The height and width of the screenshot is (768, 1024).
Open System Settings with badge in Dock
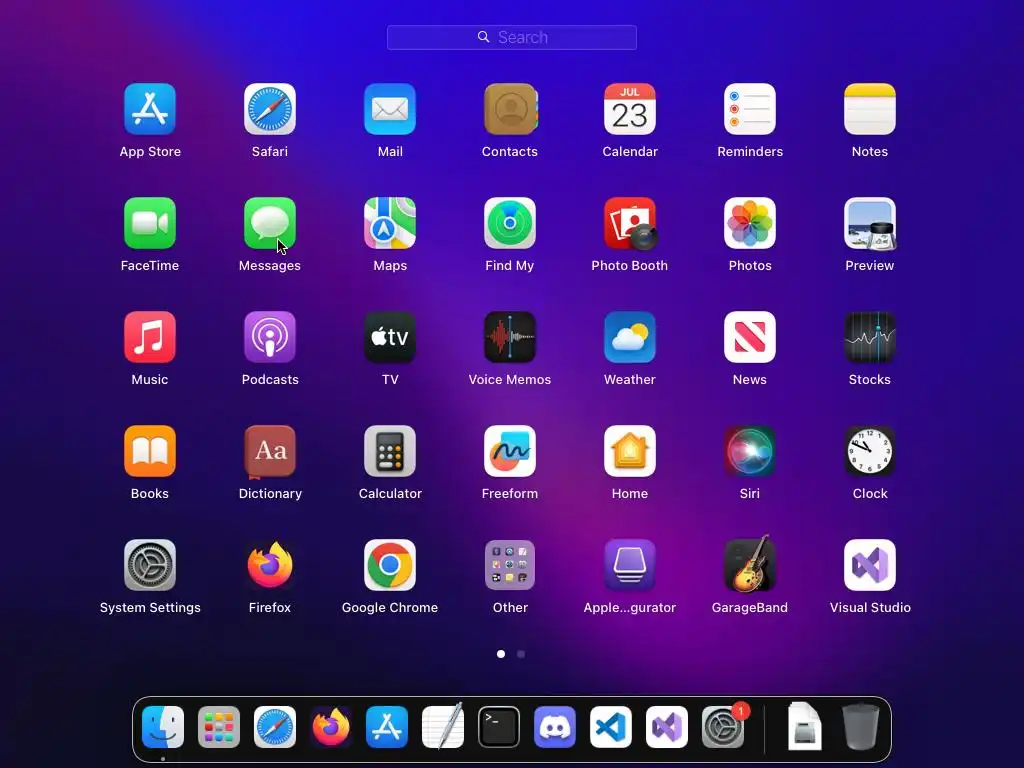723,727
